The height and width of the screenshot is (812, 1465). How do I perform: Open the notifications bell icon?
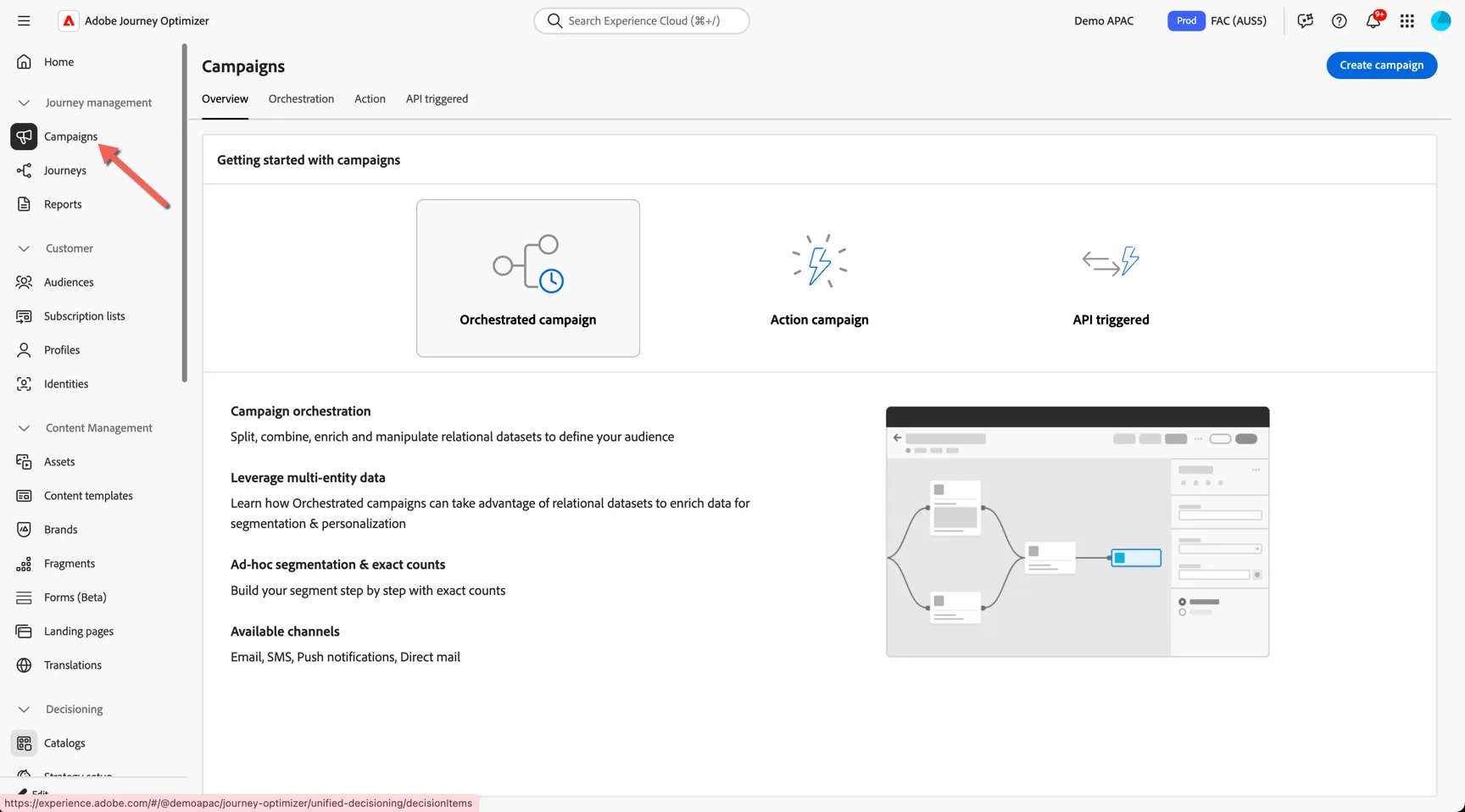pos(1373,21)
